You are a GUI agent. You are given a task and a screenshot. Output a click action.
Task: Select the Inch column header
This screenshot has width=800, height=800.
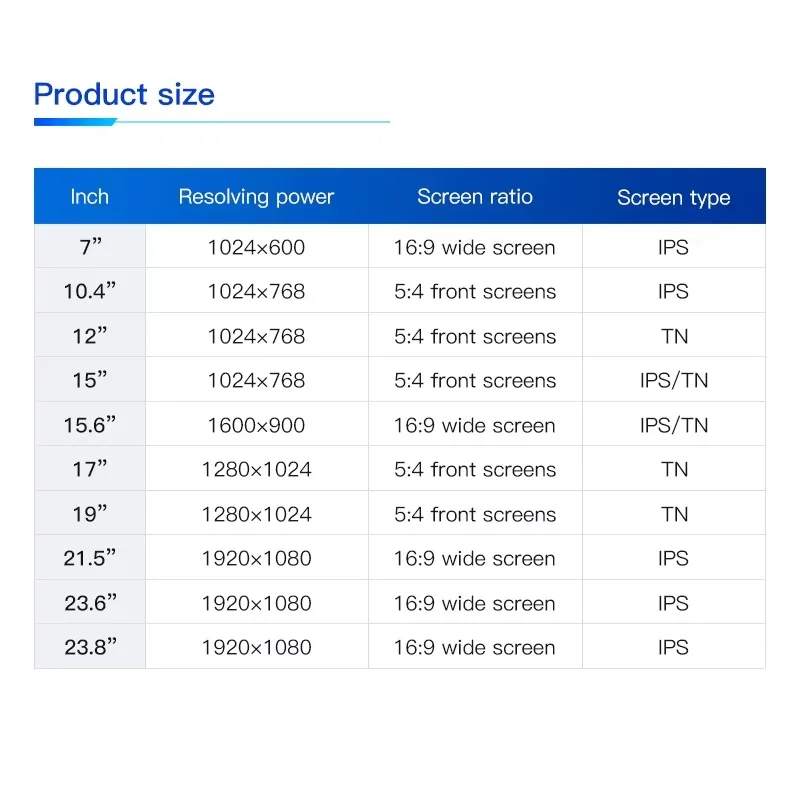coord(89,196)
